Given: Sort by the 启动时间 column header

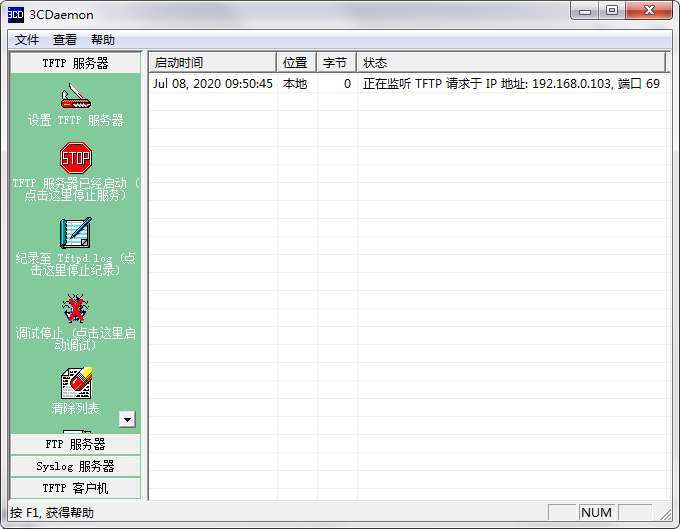Looking at the screenshot, I should (212, 63).
